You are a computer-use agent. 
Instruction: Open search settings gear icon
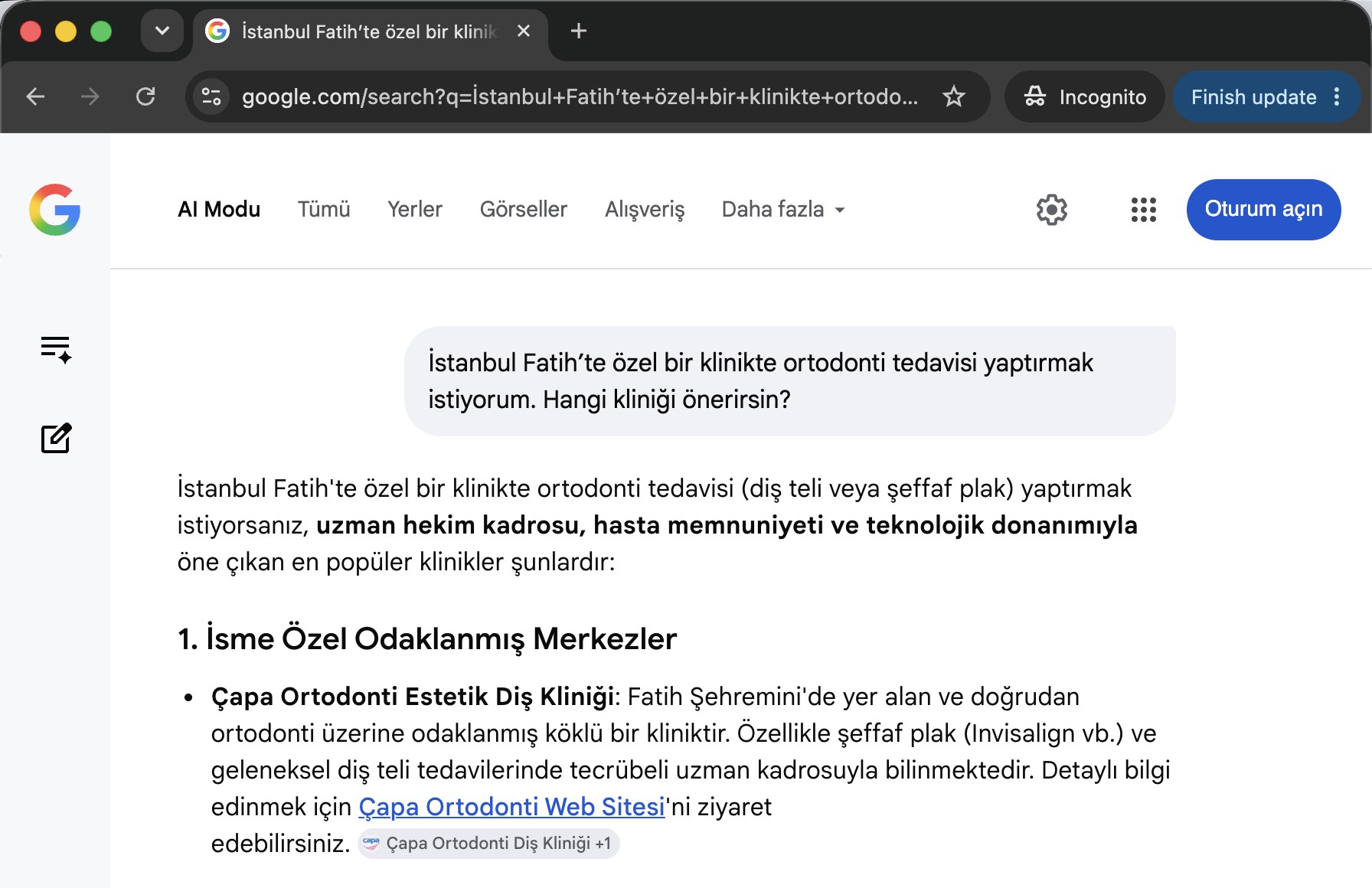[x=1052, y=210]
